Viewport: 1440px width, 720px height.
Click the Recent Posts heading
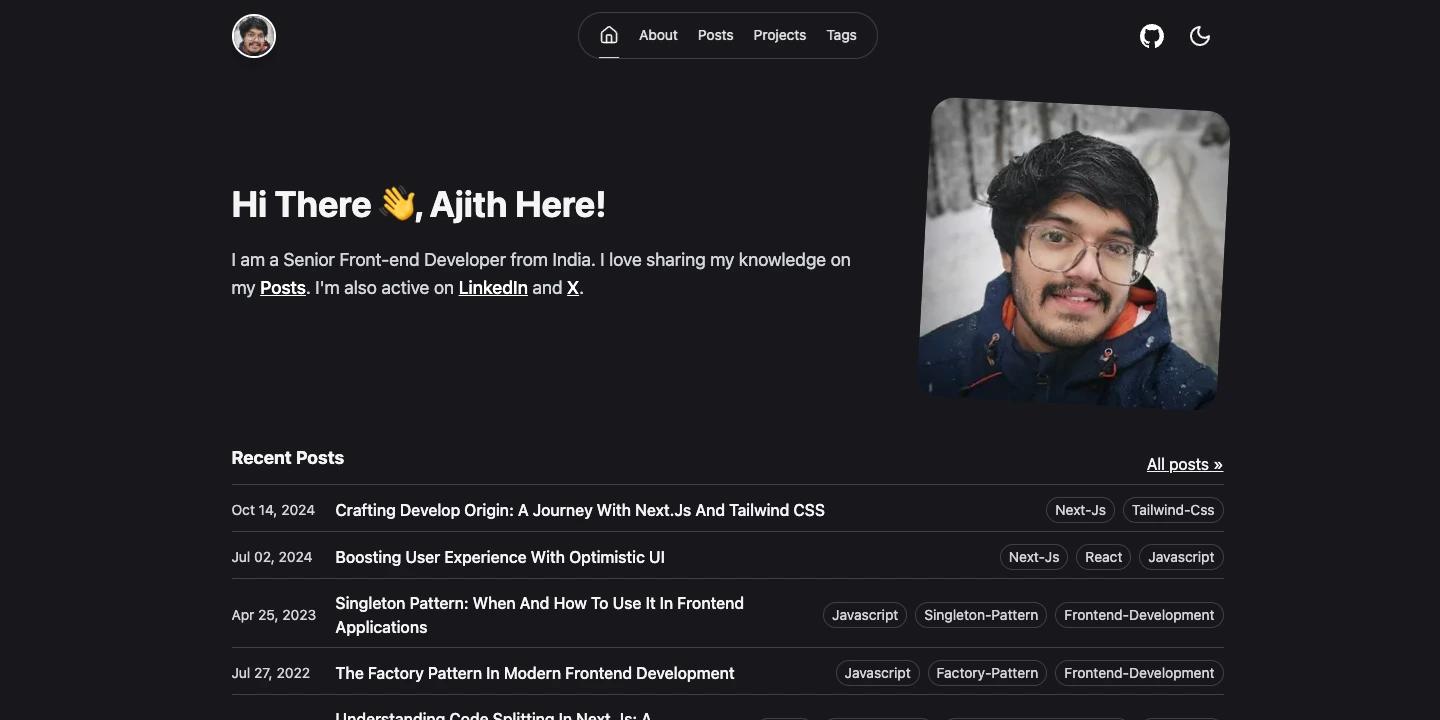(288, 458)
